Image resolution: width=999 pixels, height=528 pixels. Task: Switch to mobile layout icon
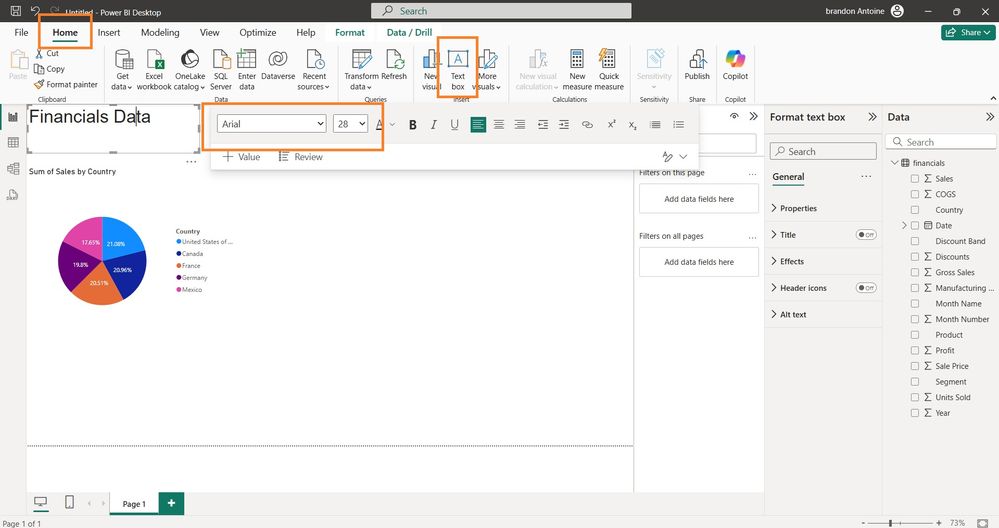coord(69,503)
